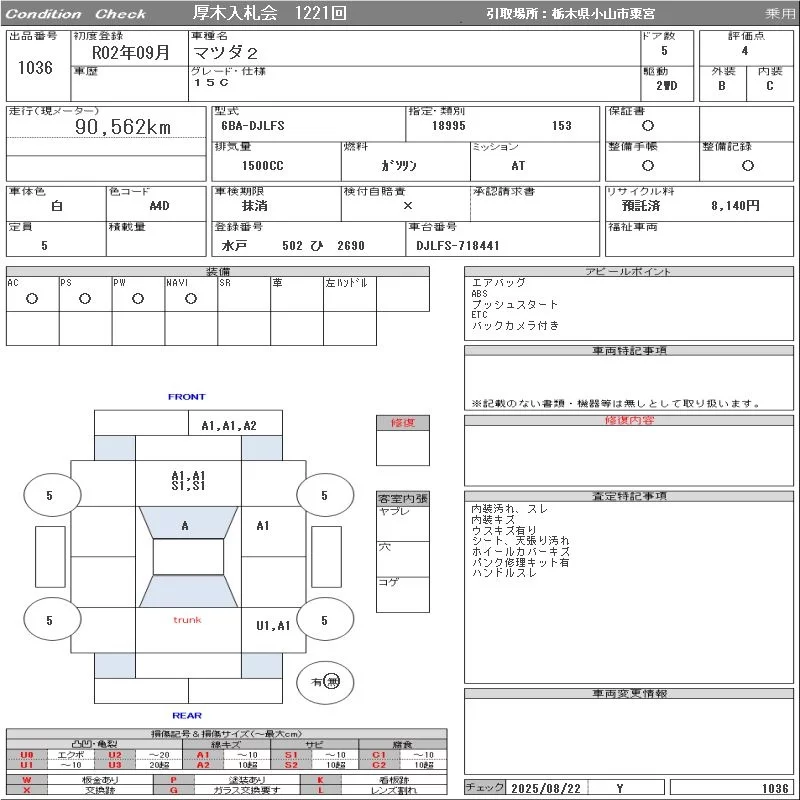This screenshot has height=800, width=800.
Task: Click the circle under PW equipment
Action: point(138,299)
